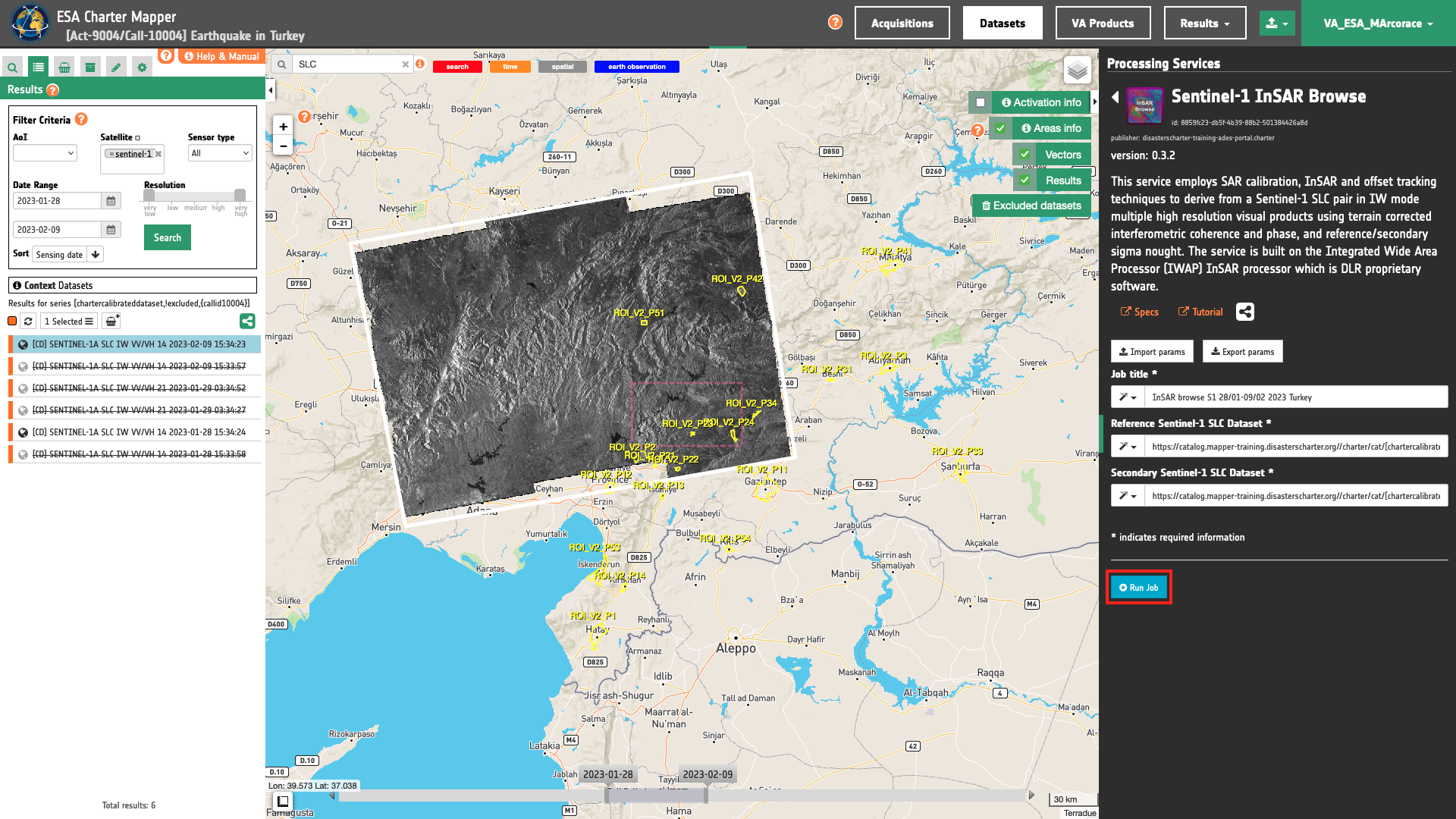Switch to the Acquisitions tab
This screenshot has height=819, width=1456.
coord(902,24)
